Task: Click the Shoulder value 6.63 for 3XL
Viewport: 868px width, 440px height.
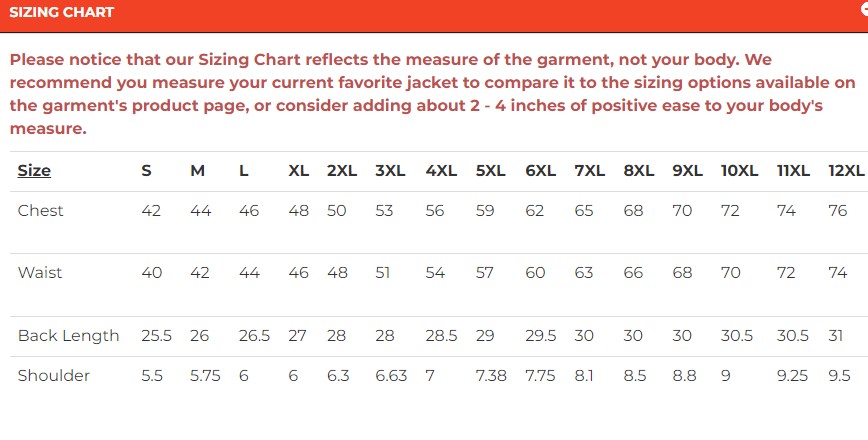Action: pos(391,375)
